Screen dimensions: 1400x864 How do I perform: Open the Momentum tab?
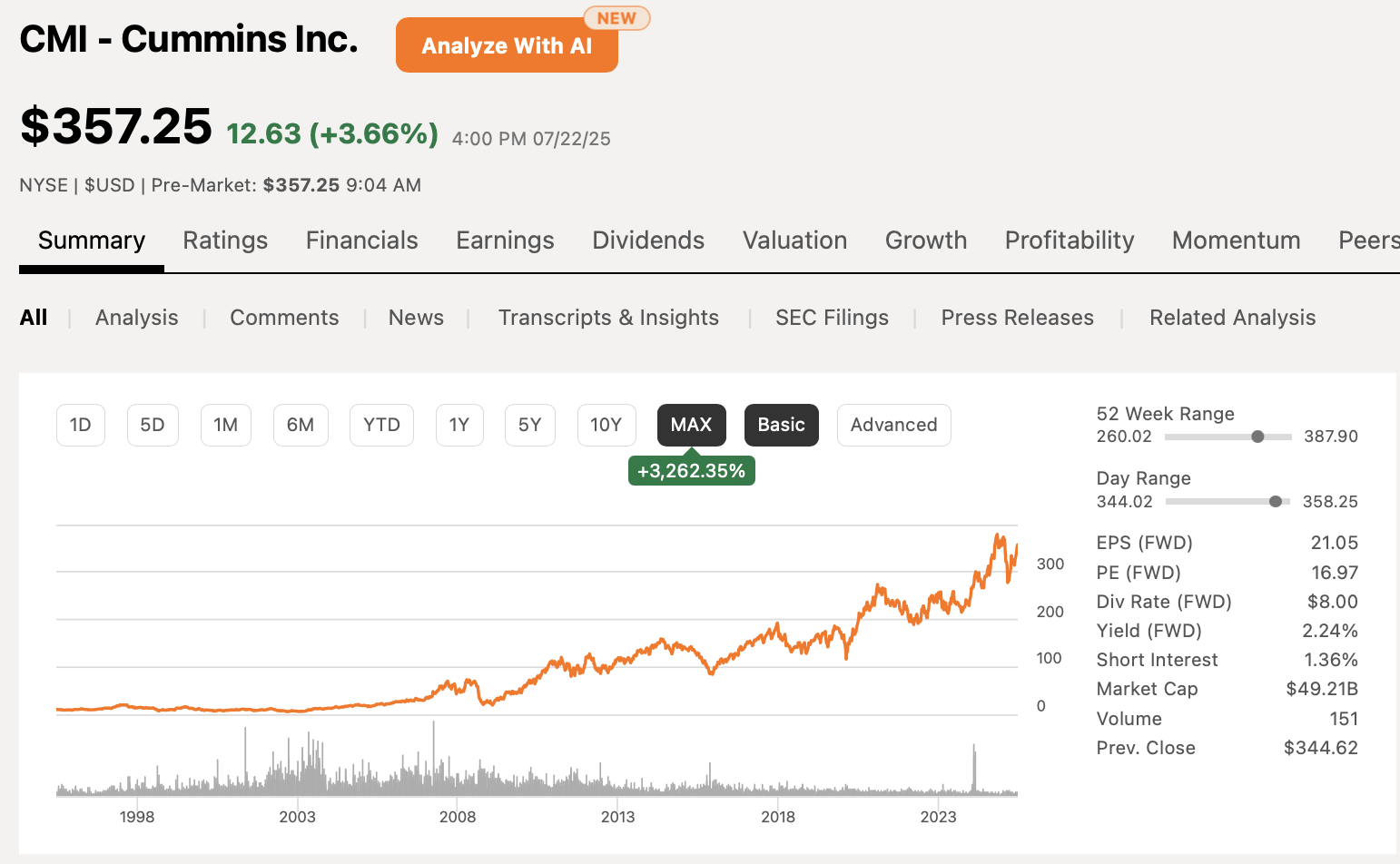(1236, 240)
